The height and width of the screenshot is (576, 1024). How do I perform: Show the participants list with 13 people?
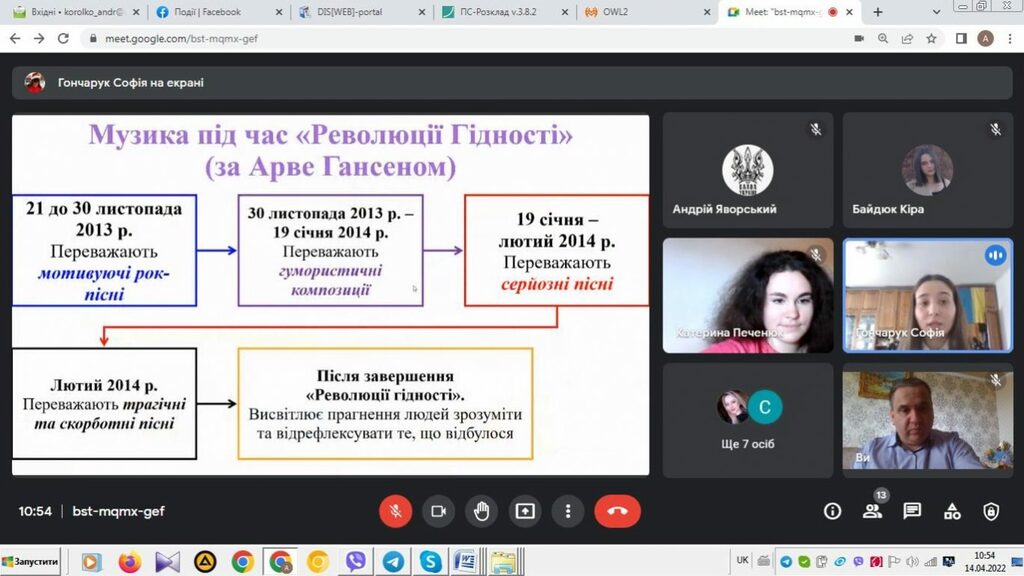pyautogui.click(x=872, y=511)
